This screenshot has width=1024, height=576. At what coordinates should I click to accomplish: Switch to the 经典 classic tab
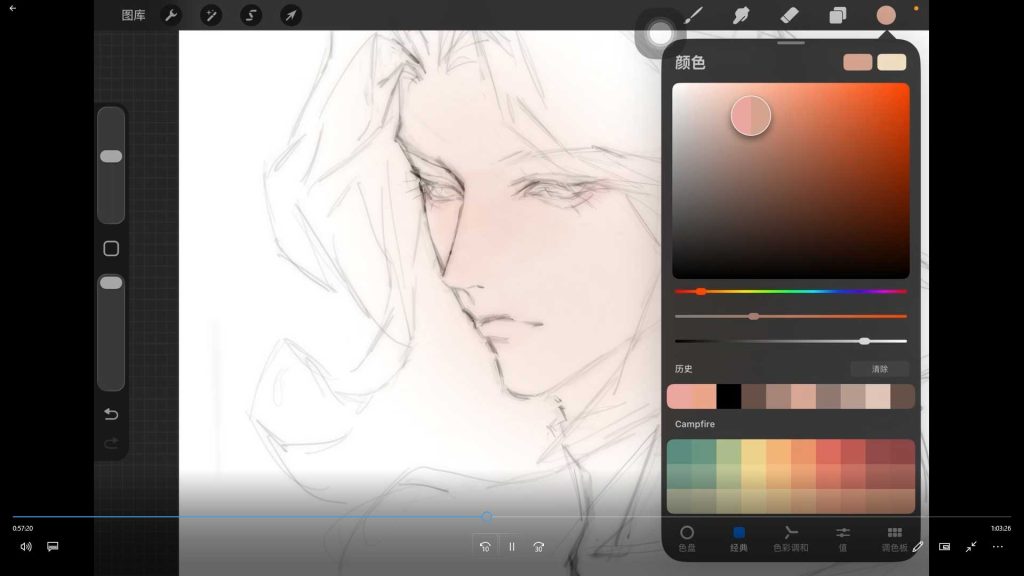click(x=739, y=539)
